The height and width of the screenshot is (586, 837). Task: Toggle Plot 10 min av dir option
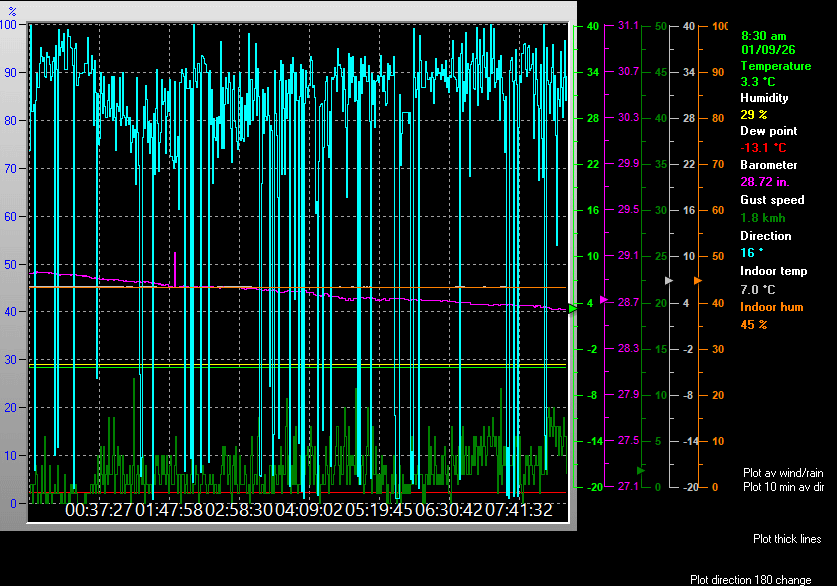pyautogui.click(x=783, y=487)
